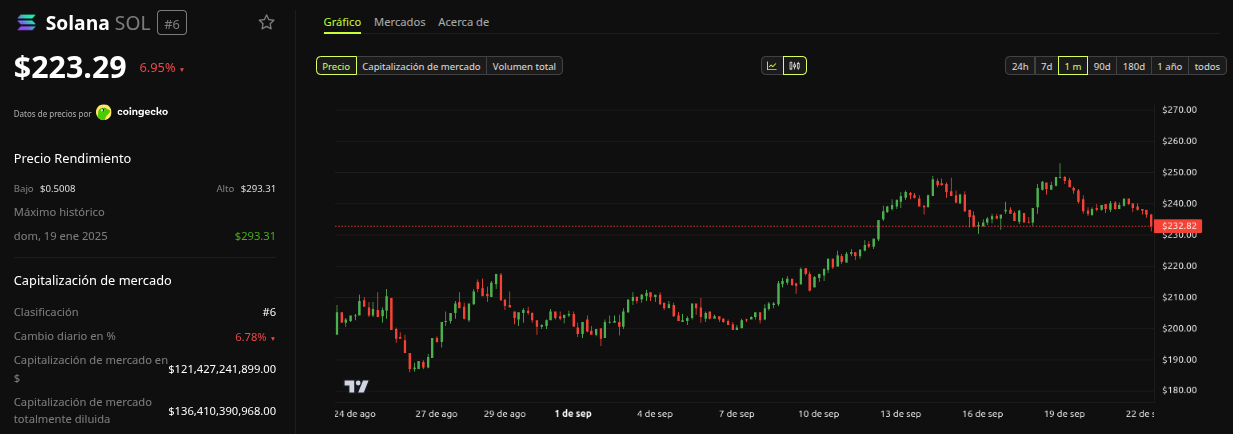This screenshot has height=434, width=1233.
Task: Set chart range to 90d
Action: (x=1102, y=66)
